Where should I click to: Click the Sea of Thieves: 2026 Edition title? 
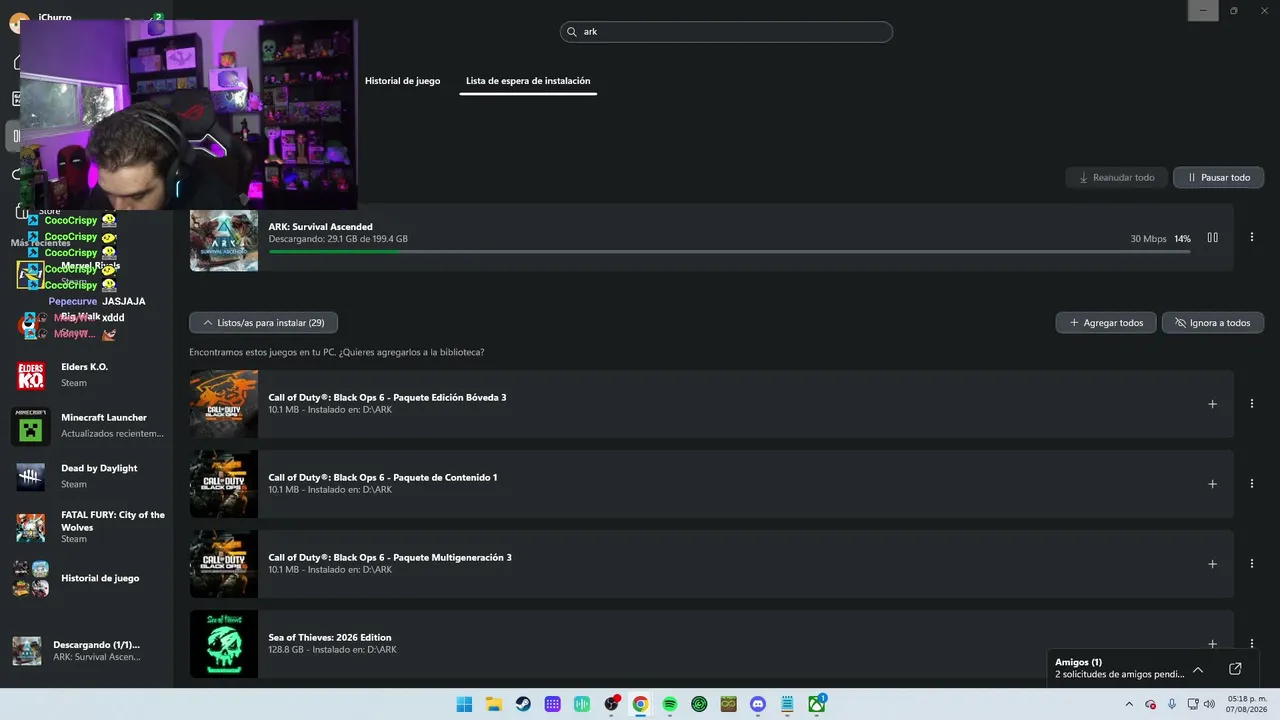330,638
